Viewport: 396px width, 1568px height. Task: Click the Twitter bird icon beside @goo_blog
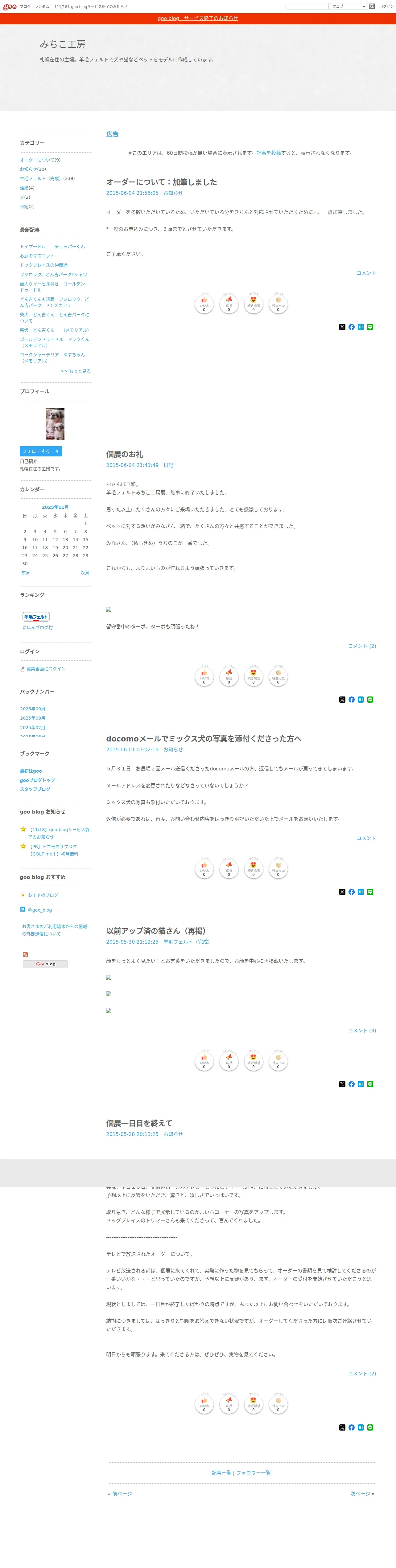[23, 909]
